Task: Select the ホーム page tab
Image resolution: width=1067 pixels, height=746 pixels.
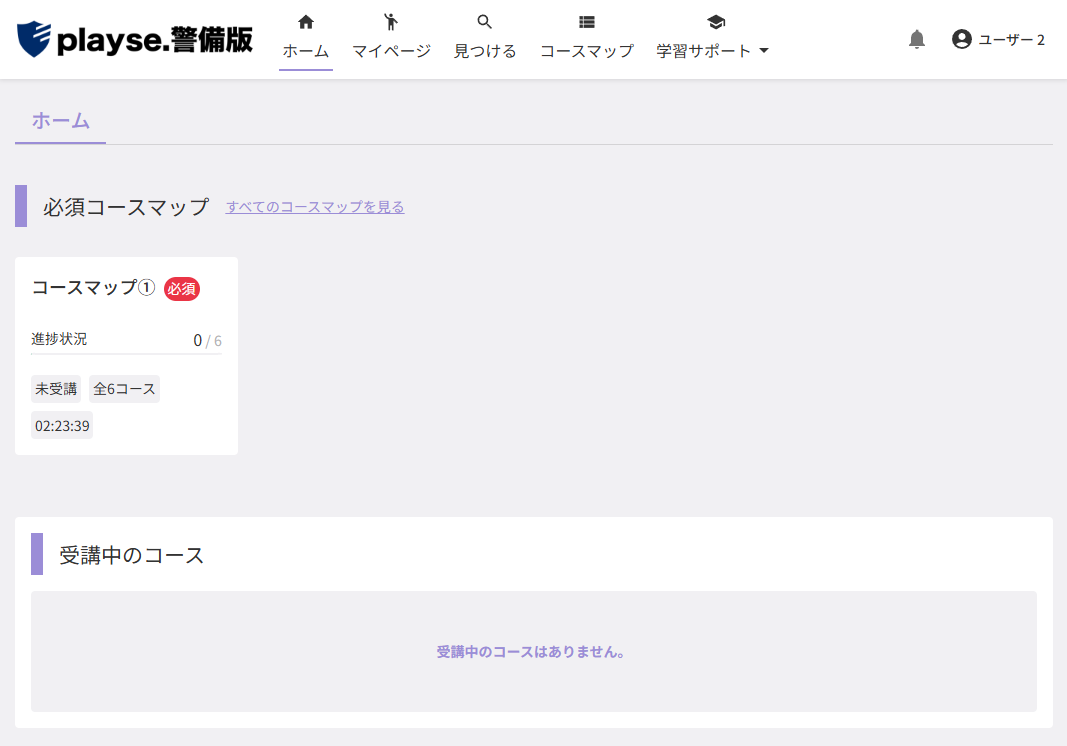Action: click(x=61, y=121)
